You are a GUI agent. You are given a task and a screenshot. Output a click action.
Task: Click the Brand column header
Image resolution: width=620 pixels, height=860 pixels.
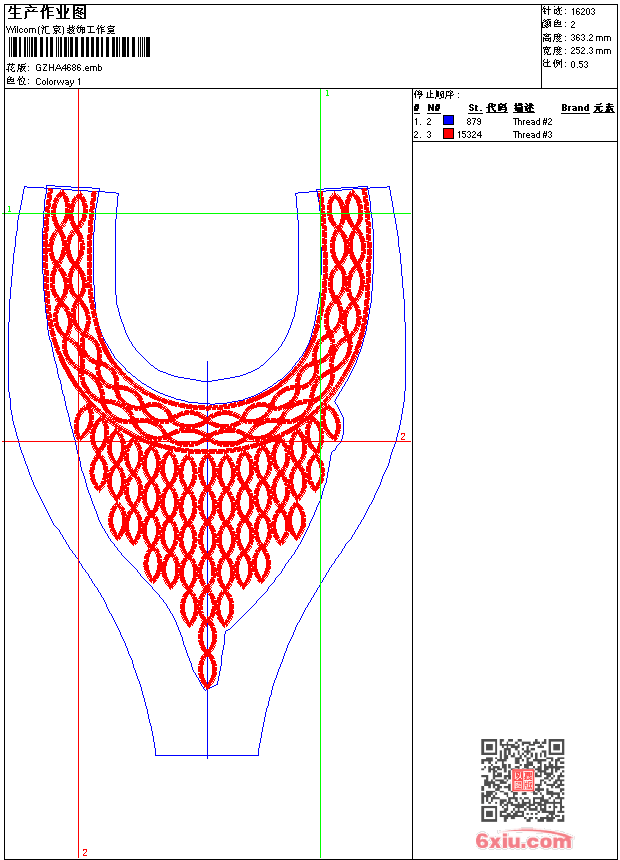pyautogui.click(x=575, y=108)
